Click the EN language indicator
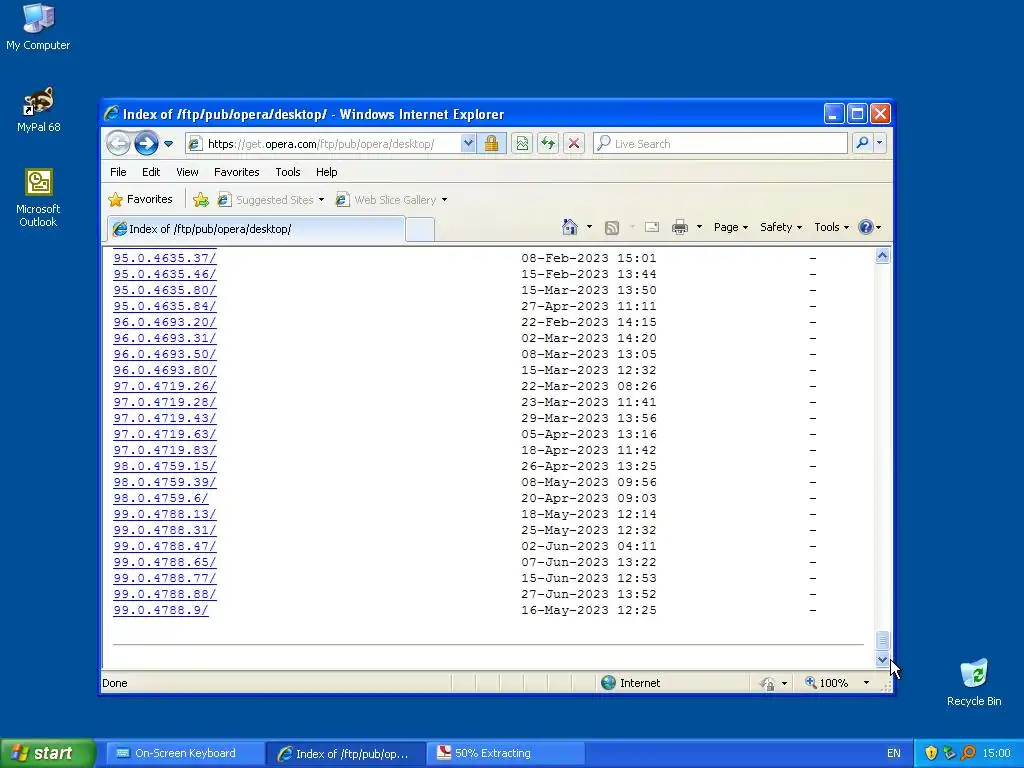 click(x=893, y=753)
